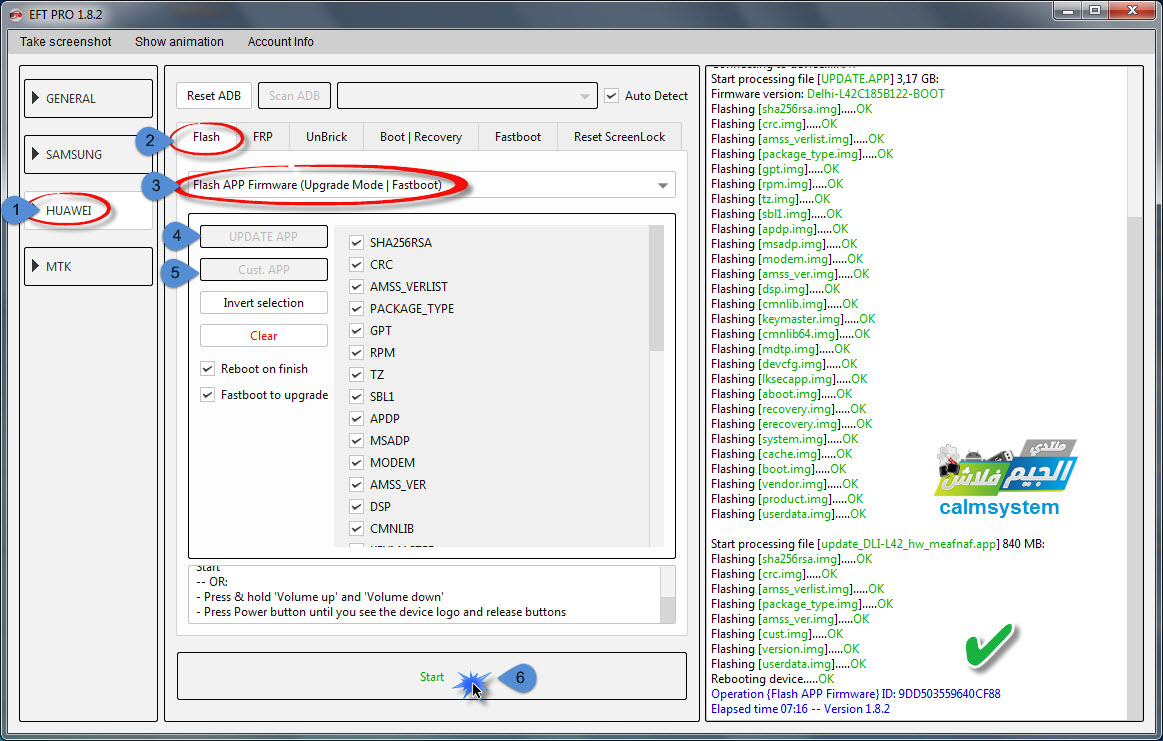The image size is (1163, 741).
Task: Uncheck the RPM partition
Action: (356, 352)
